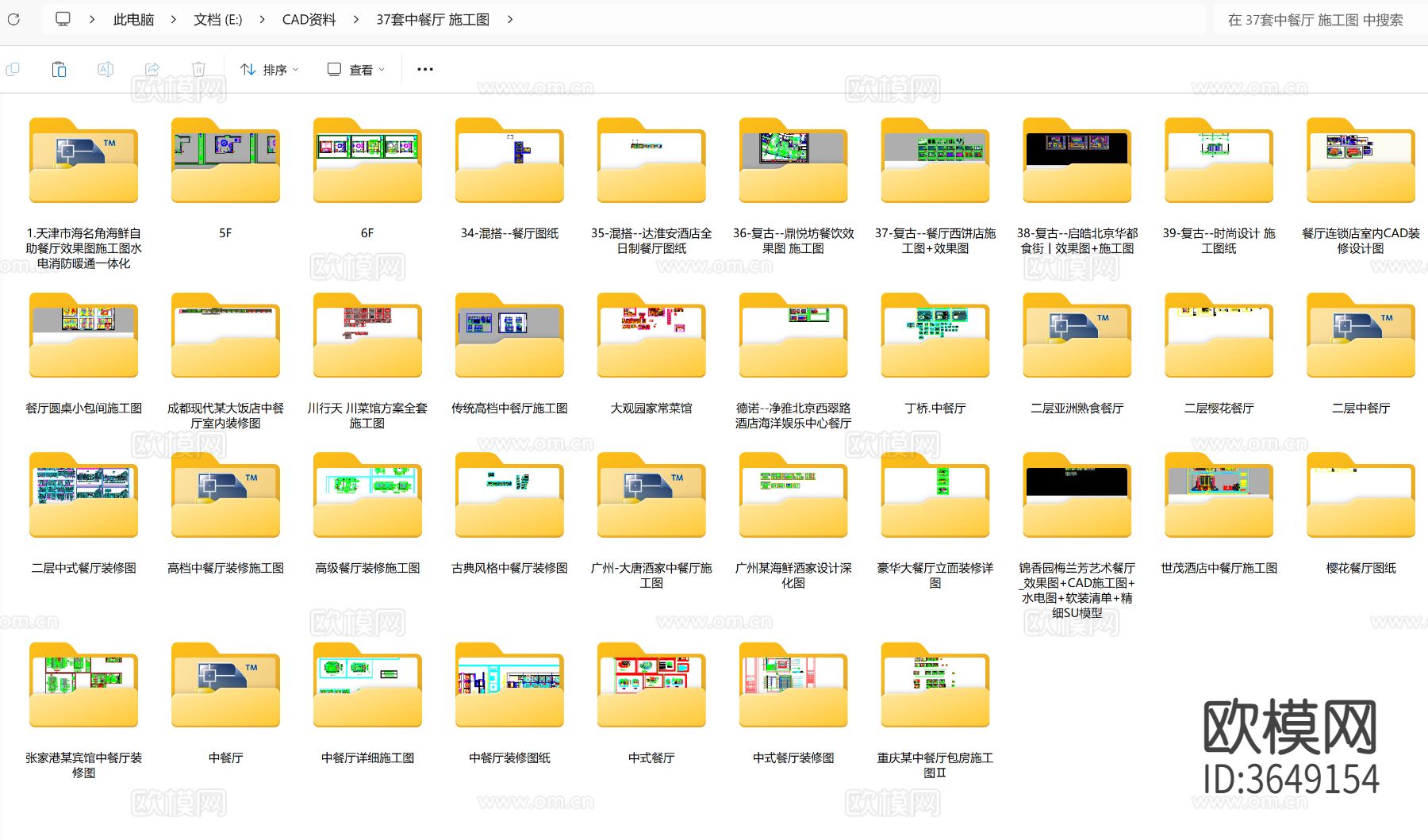Open the more options ellipsis menu
The height and width of the screenshot is (840, 1428).
(x=424, y=69)
